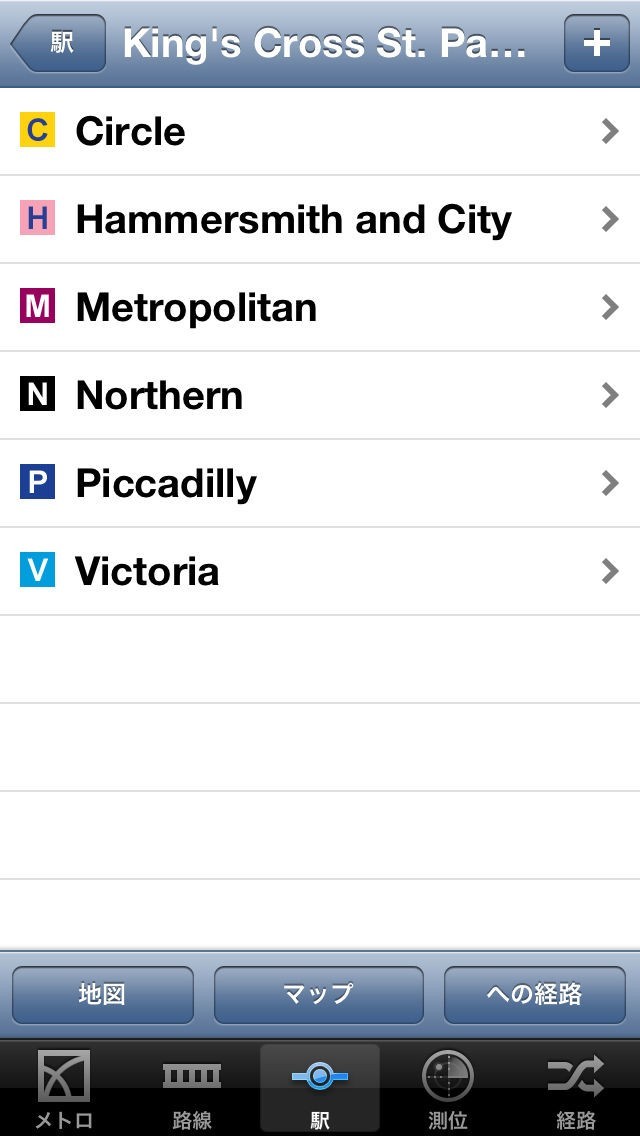
Task: Select the 駅 stations tab
Action: click(x=320, y=1090)
